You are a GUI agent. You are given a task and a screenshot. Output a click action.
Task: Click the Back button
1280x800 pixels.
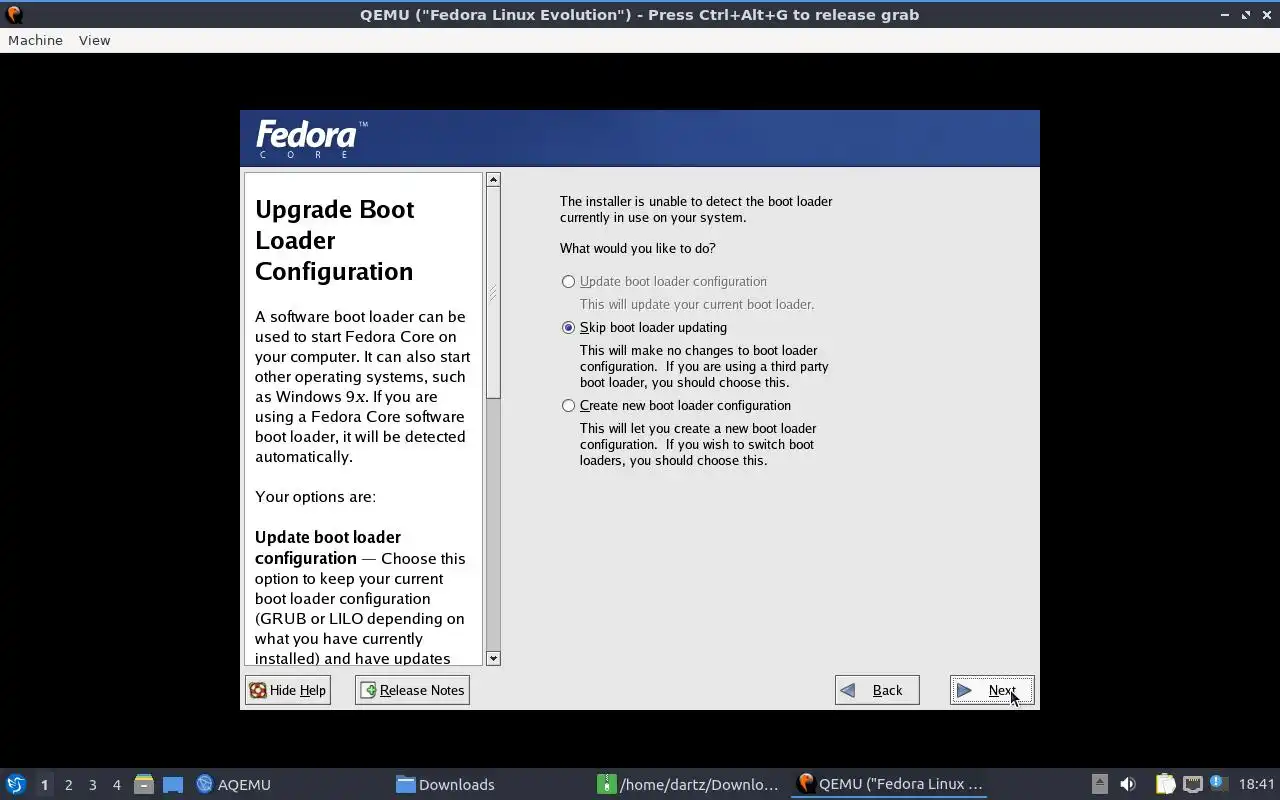click(x=877, y=690)
